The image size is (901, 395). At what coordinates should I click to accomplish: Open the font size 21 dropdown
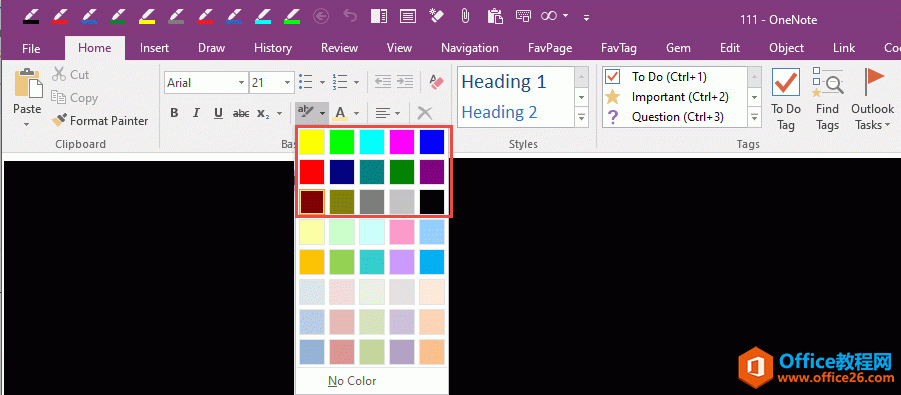tap(287, 83)
